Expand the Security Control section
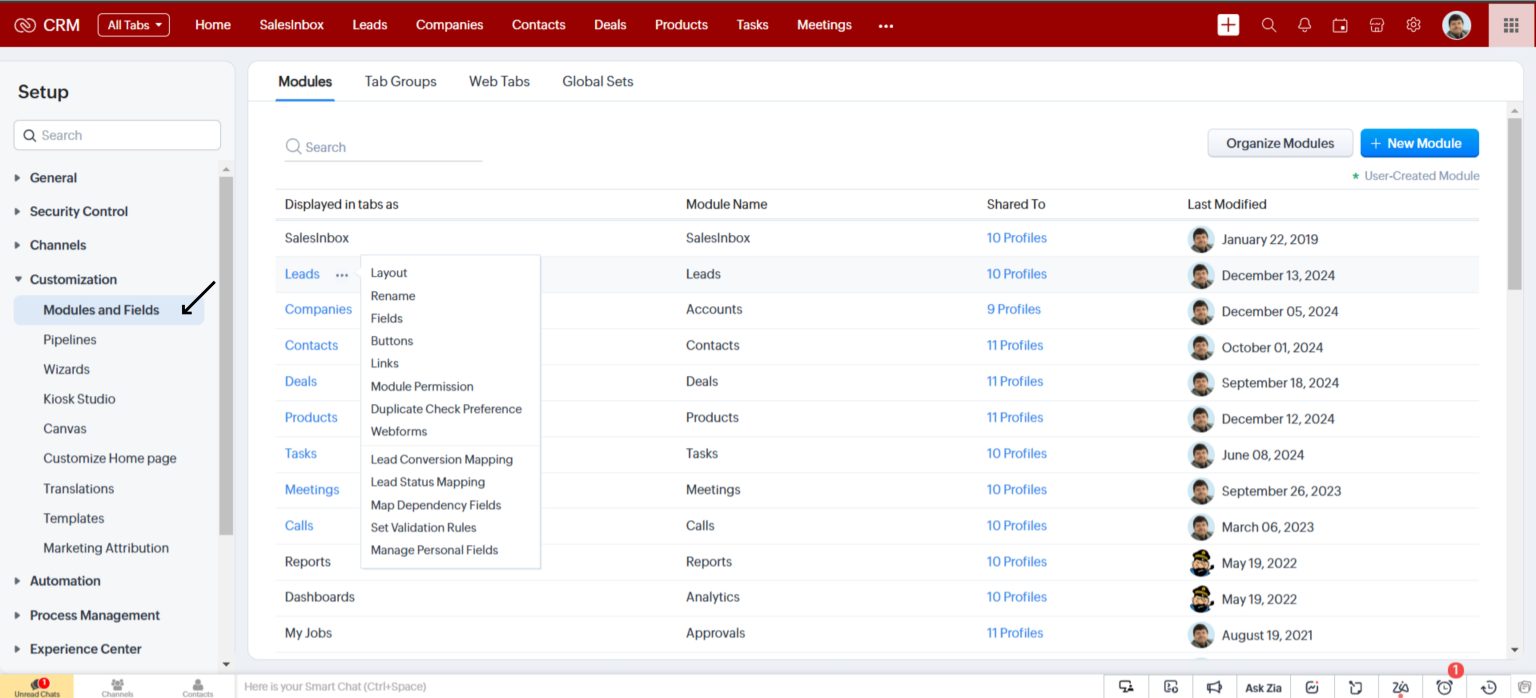The width and height of the screenshot is (1536, 698). (79, 212)
